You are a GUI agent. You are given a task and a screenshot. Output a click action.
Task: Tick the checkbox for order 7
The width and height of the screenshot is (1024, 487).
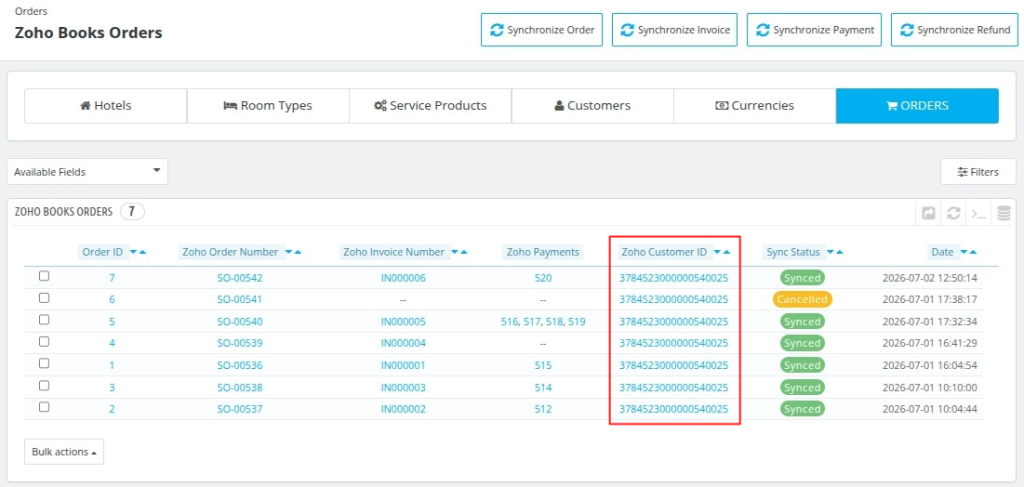[44, 276]
